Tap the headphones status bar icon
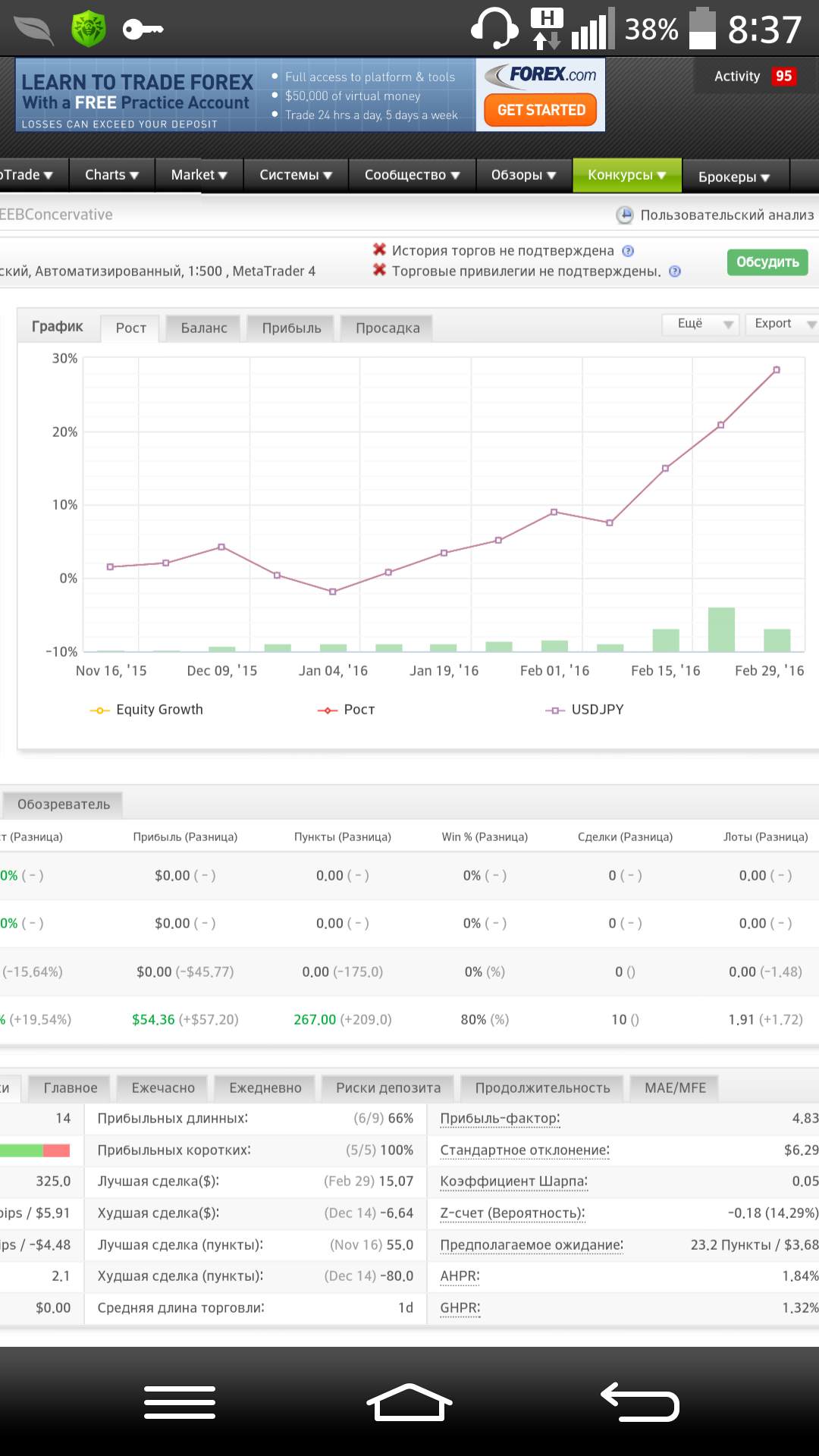This screenshot has height=1456, width=819. (494, 28)
